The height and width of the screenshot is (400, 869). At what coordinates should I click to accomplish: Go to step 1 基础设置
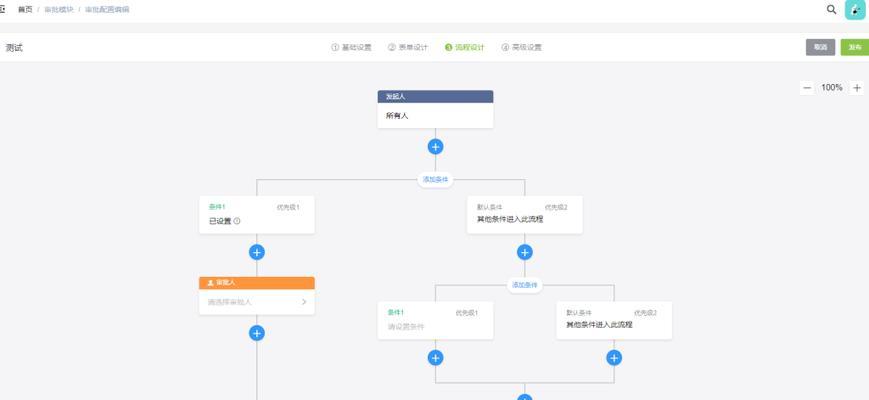coord(351,47)
